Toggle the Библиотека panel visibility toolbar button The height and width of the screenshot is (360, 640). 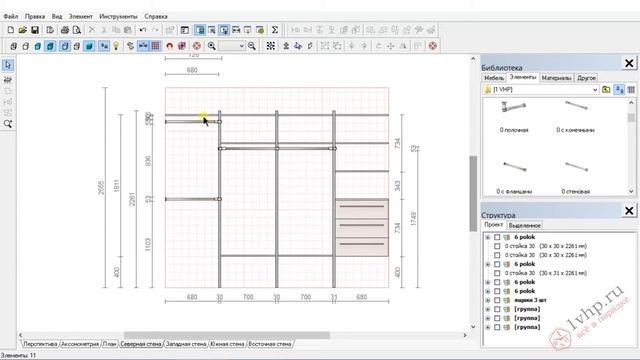tap(200, 30)
